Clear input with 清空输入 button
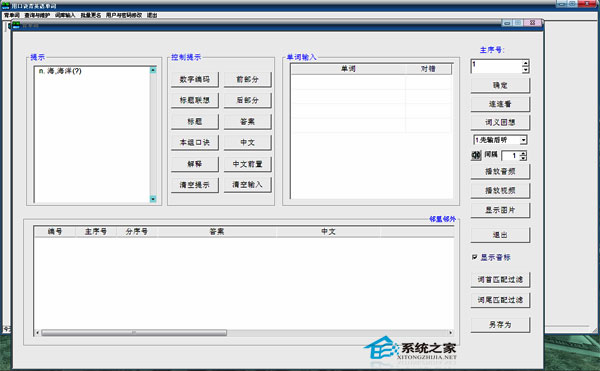The height and width of the screenshot is (371, 600). coord(248,185)
